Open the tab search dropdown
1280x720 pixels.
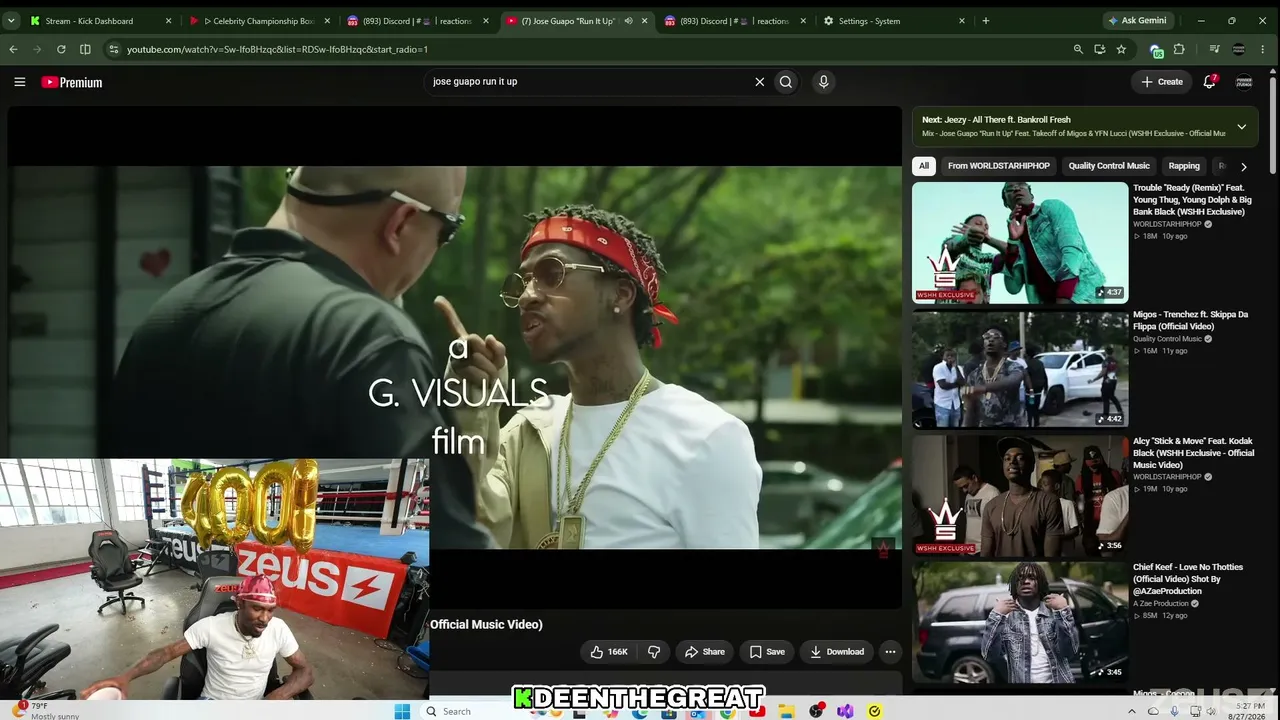point(11,21)
